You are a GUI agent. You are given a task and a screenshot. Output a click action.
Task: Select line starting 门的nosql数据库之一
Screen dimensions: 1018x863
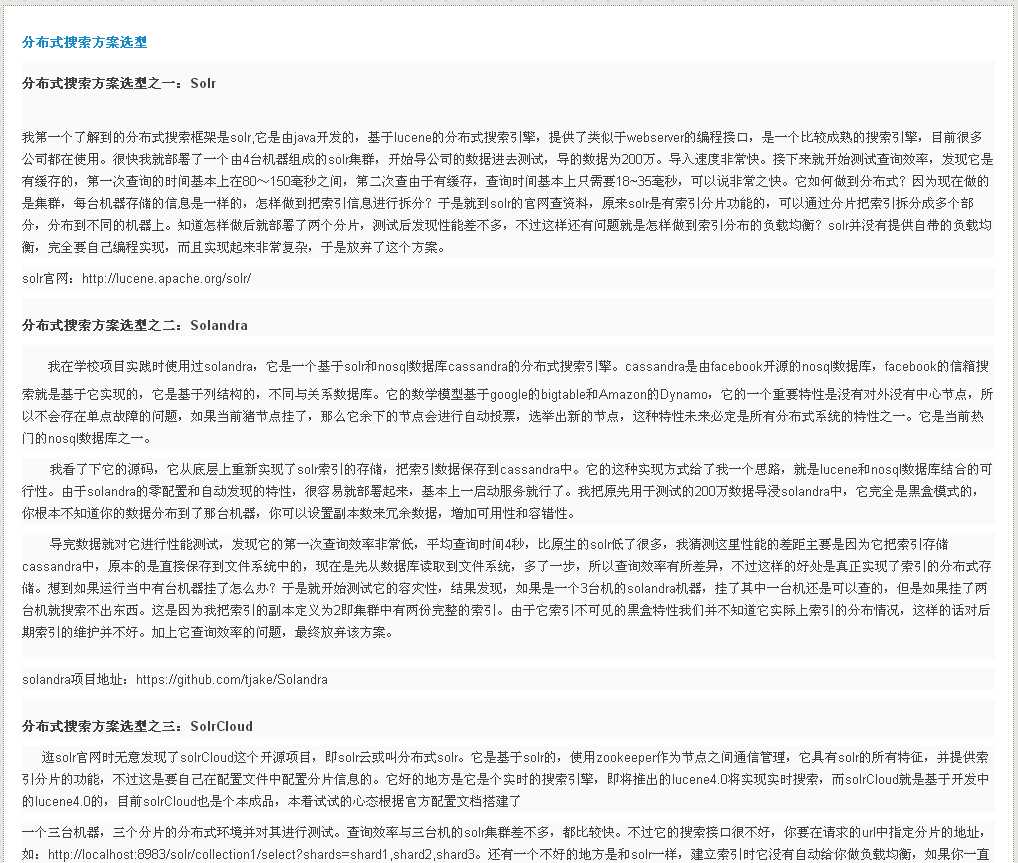(x=87, y=438)
